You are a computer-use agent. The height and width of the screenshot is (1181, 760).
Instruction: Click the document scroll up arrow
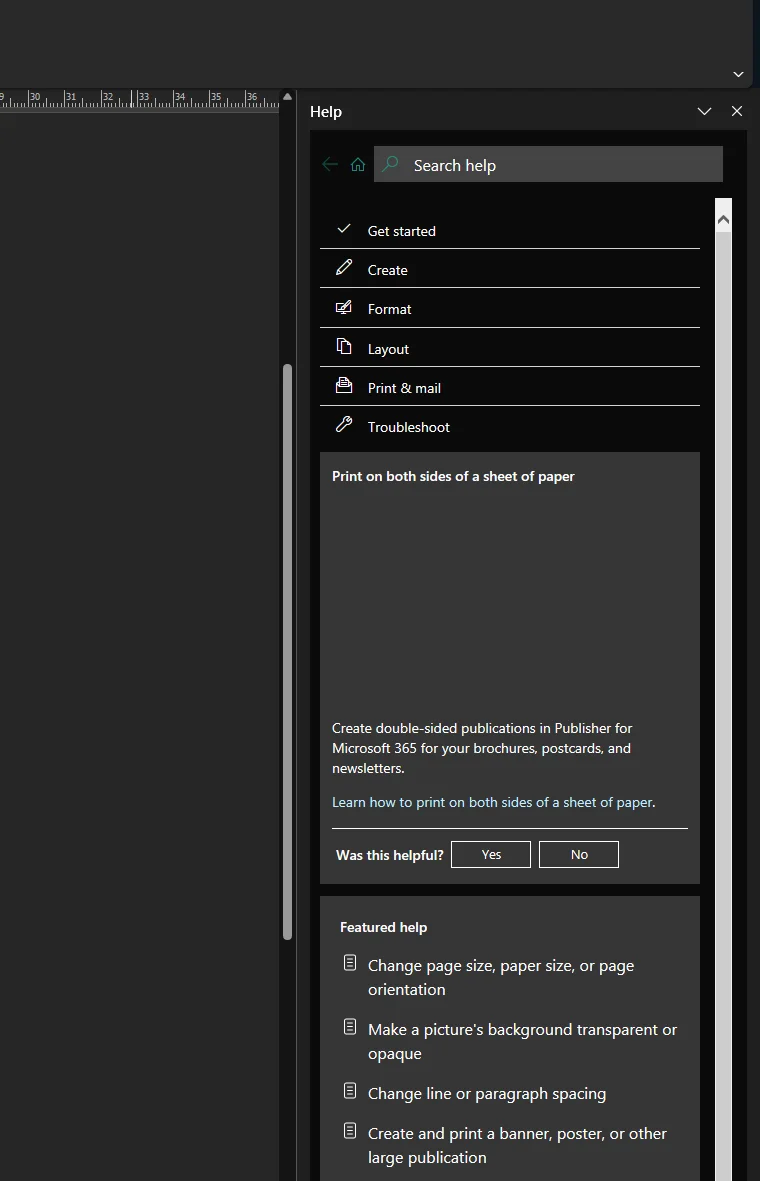(x=287, y=96)
